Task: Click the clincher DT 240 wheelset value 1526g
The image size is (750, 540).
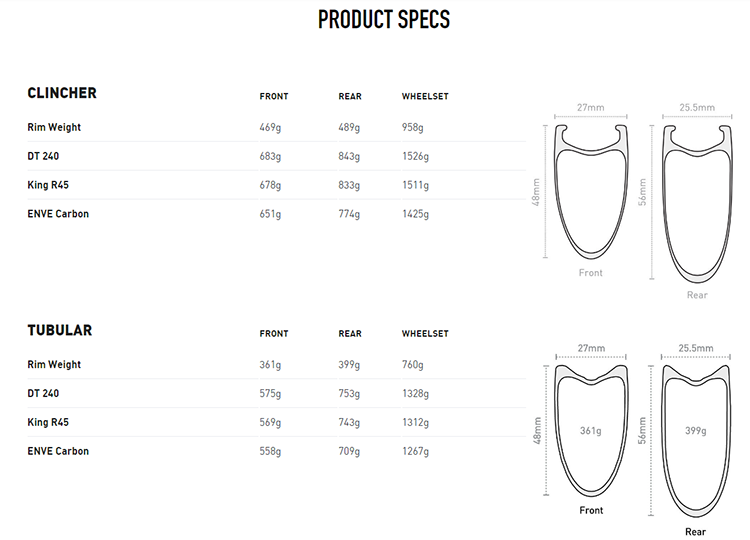Action: pyautogui.click(x=415, y=156)
